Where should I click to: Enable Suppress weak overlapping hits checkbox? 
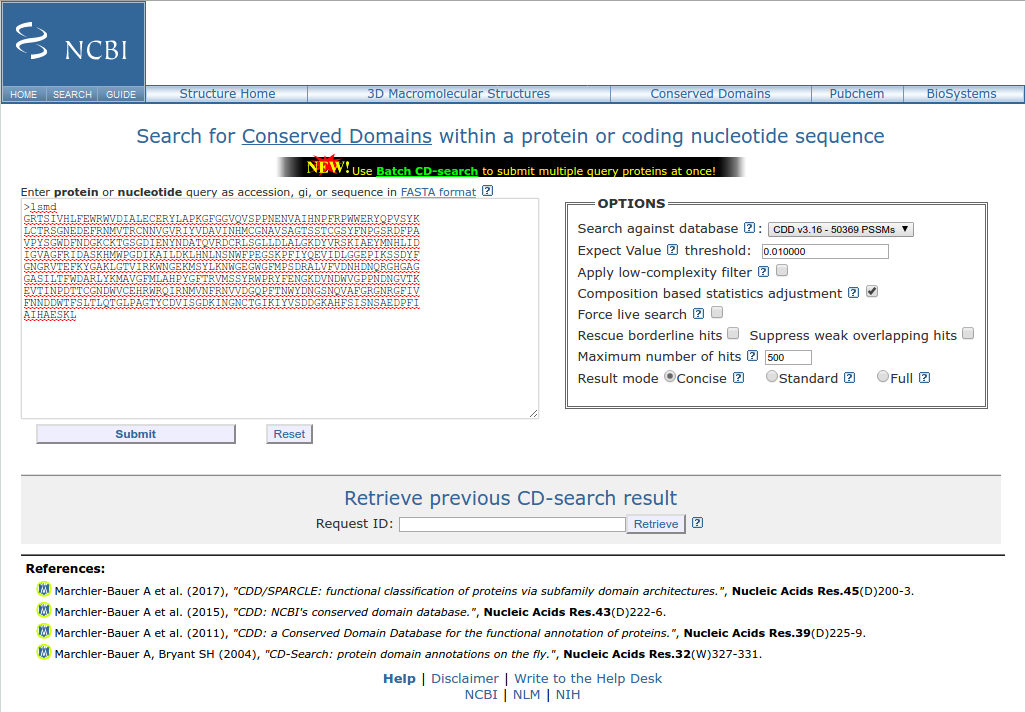click(968, 333)
